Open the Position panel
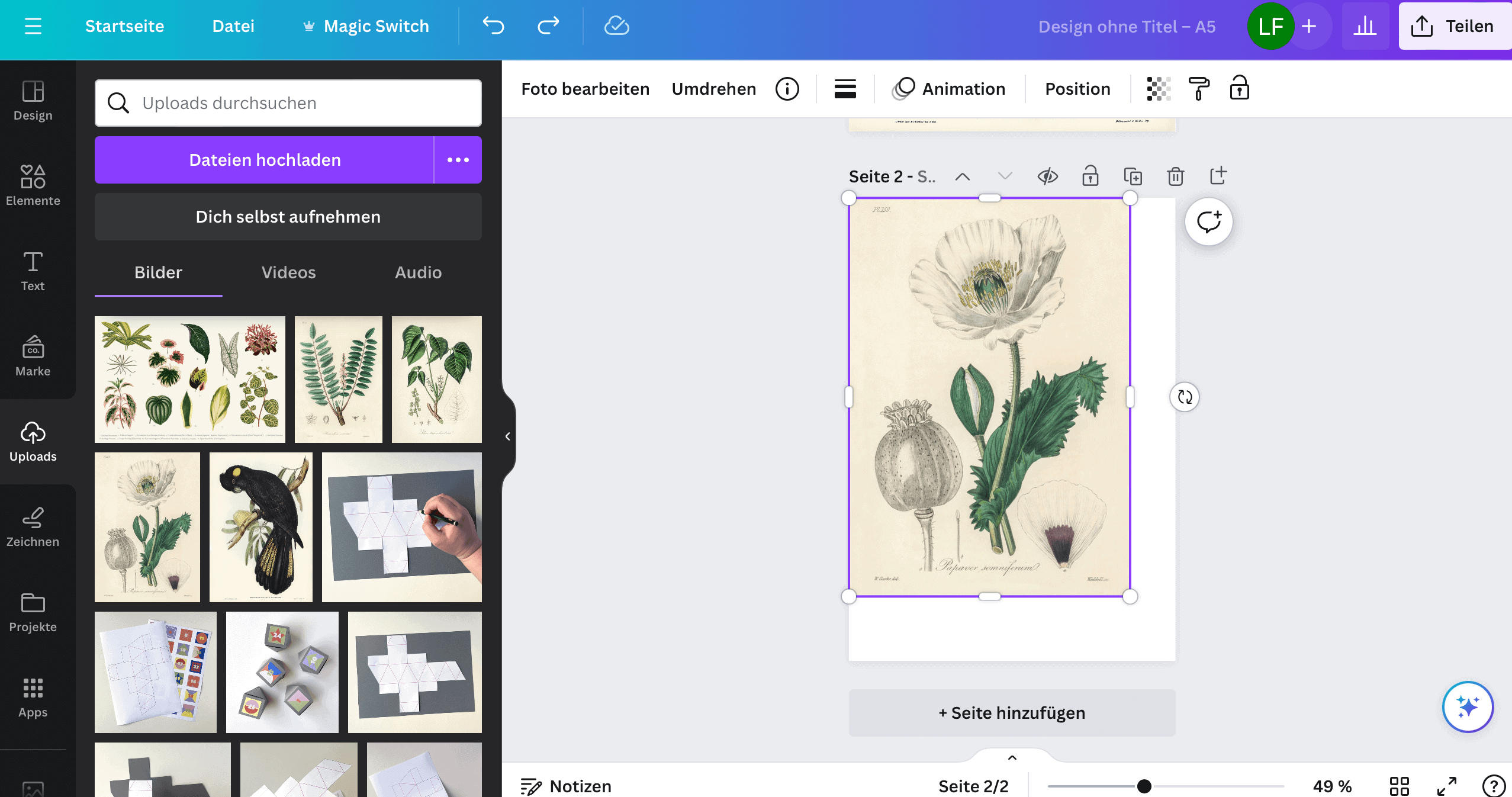Screen dimensions: 1512x797 coord(1077,89)
